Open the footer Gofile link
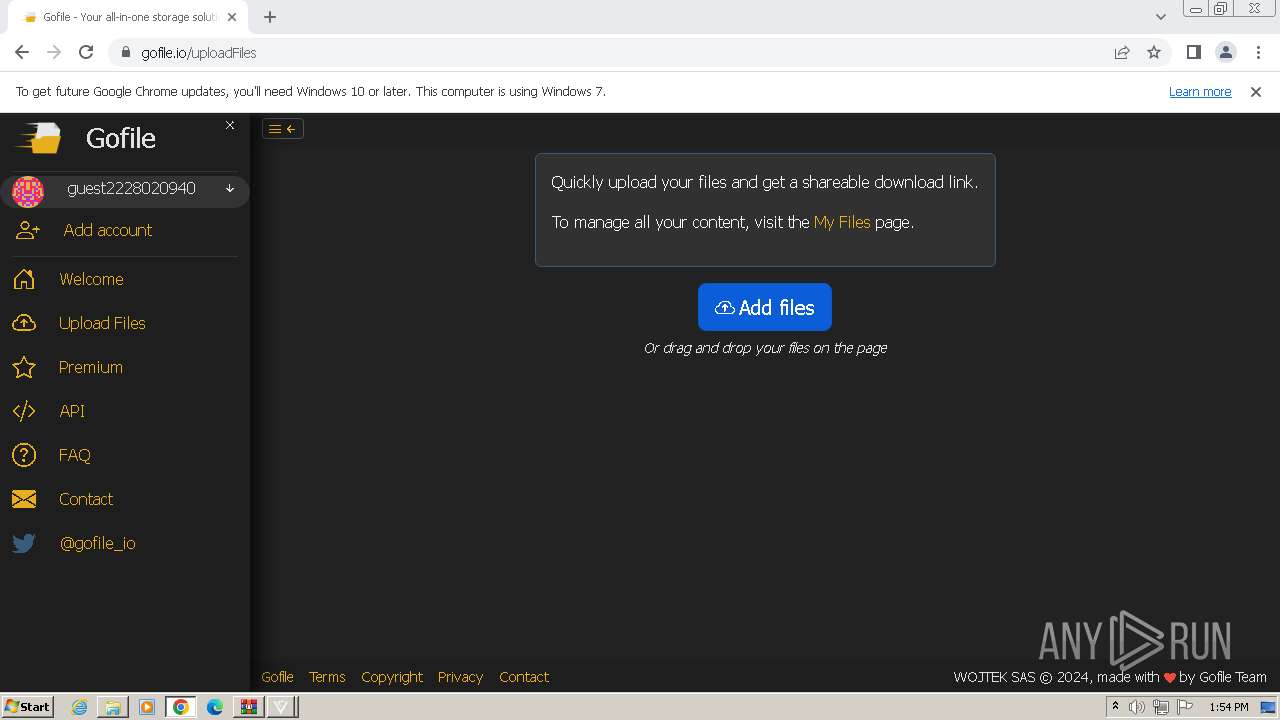1280x720 pixels. [277, 677]
